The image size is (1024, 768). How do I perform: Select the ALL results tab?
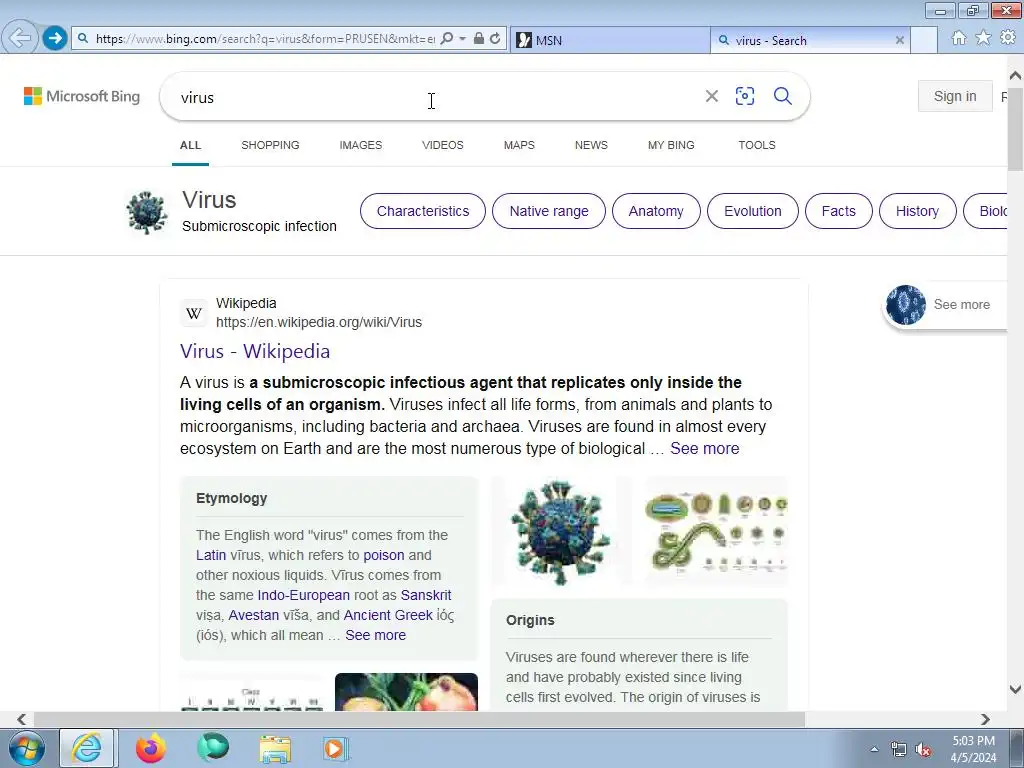click(190, 145)
